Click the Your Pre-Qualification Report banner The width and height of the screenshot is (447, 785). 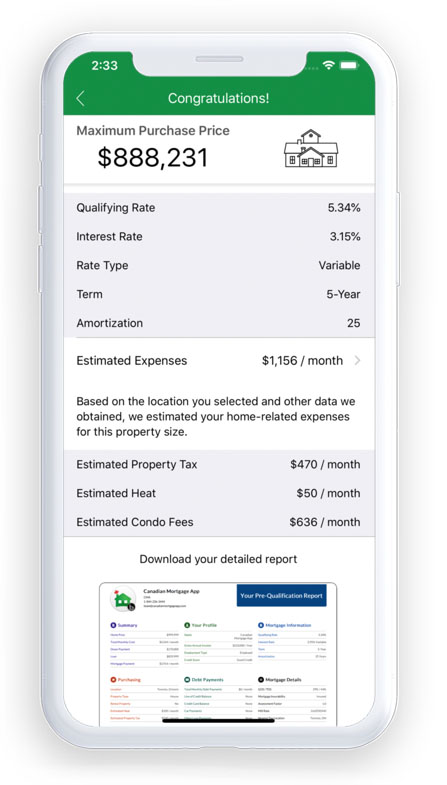(x=281, y=596)
